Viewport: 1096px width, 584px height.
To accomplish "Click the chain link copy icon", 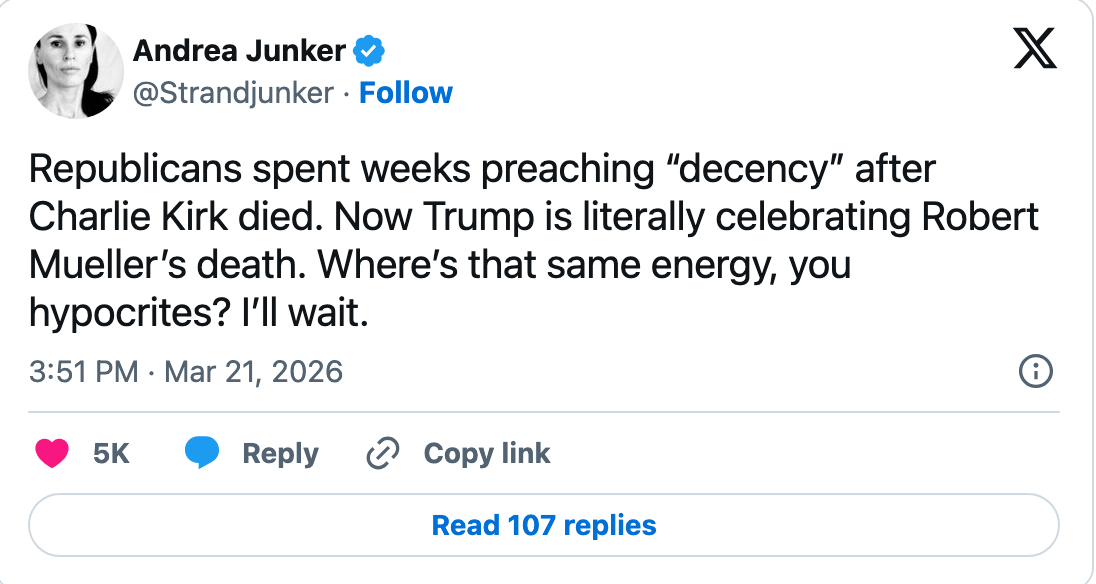I will tap(383, 454).
